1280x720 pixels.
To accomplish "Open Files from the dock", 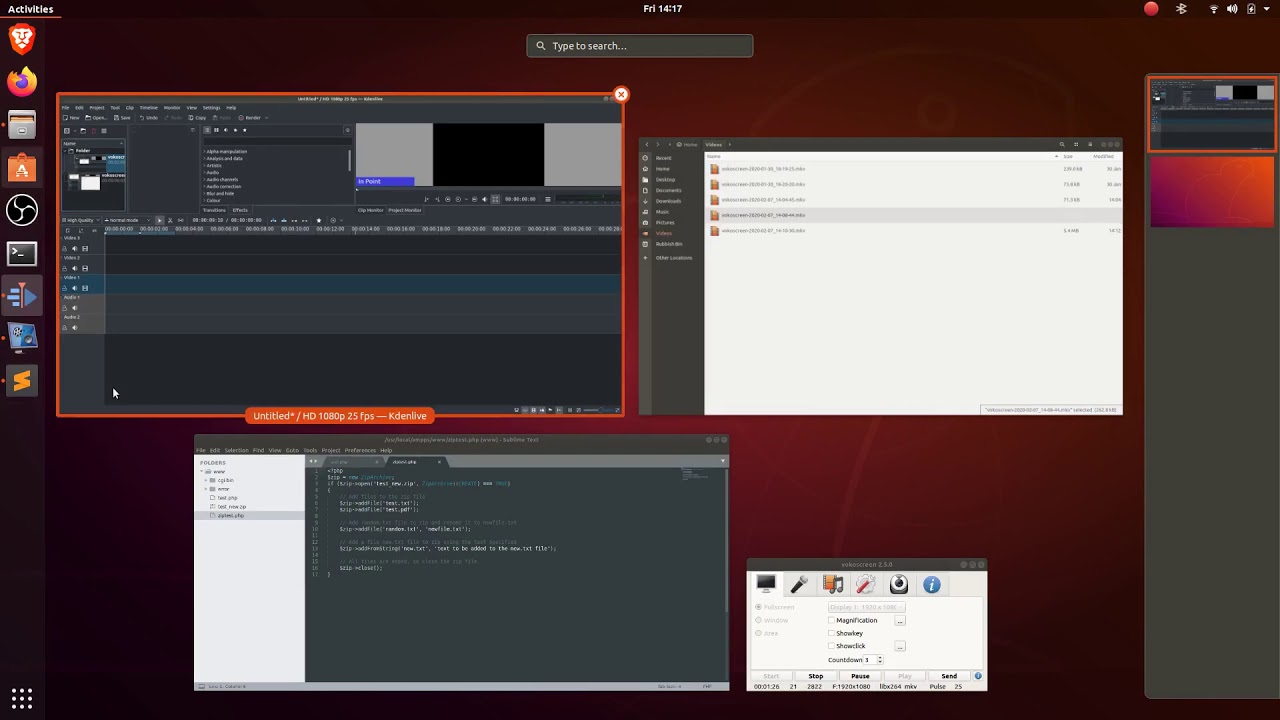I will [22, 125].
